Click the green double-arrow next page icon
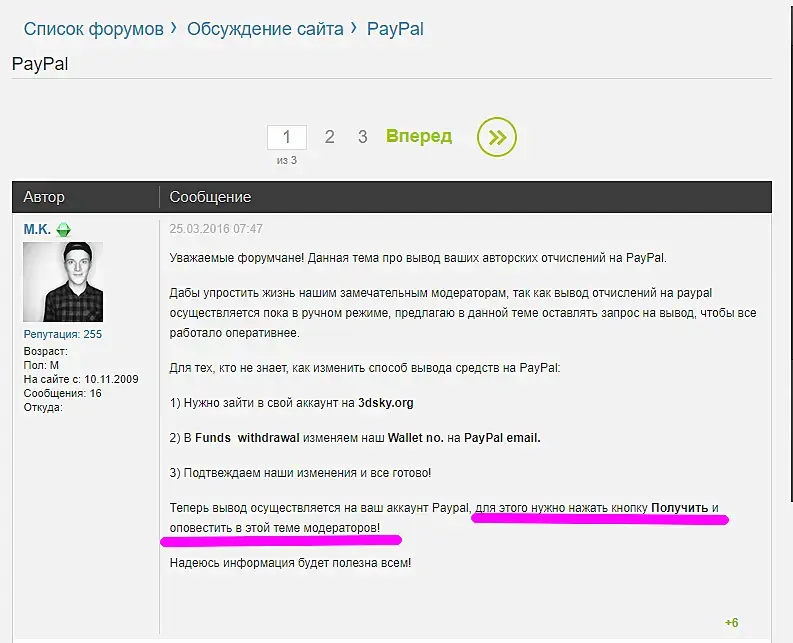Image resolution: width=793 pixels, height=643 pixels. coord(497,137)
